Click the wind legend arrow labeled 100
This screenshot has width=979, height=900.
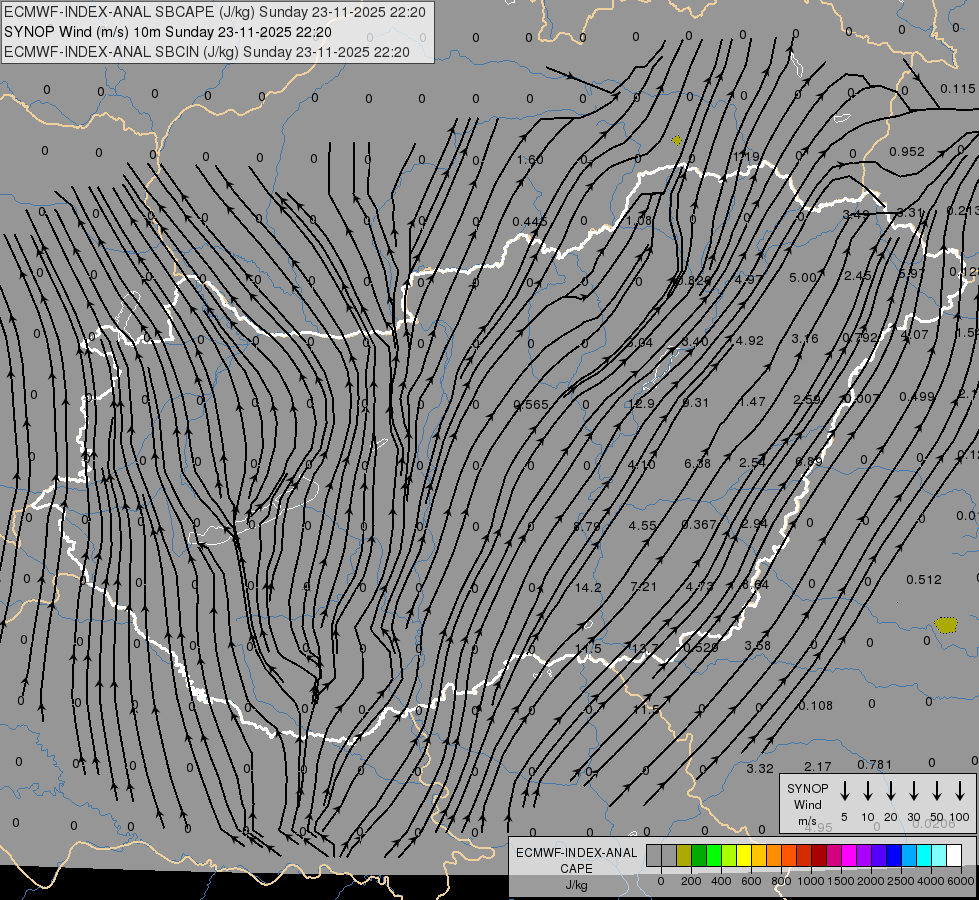coord(960,791)
